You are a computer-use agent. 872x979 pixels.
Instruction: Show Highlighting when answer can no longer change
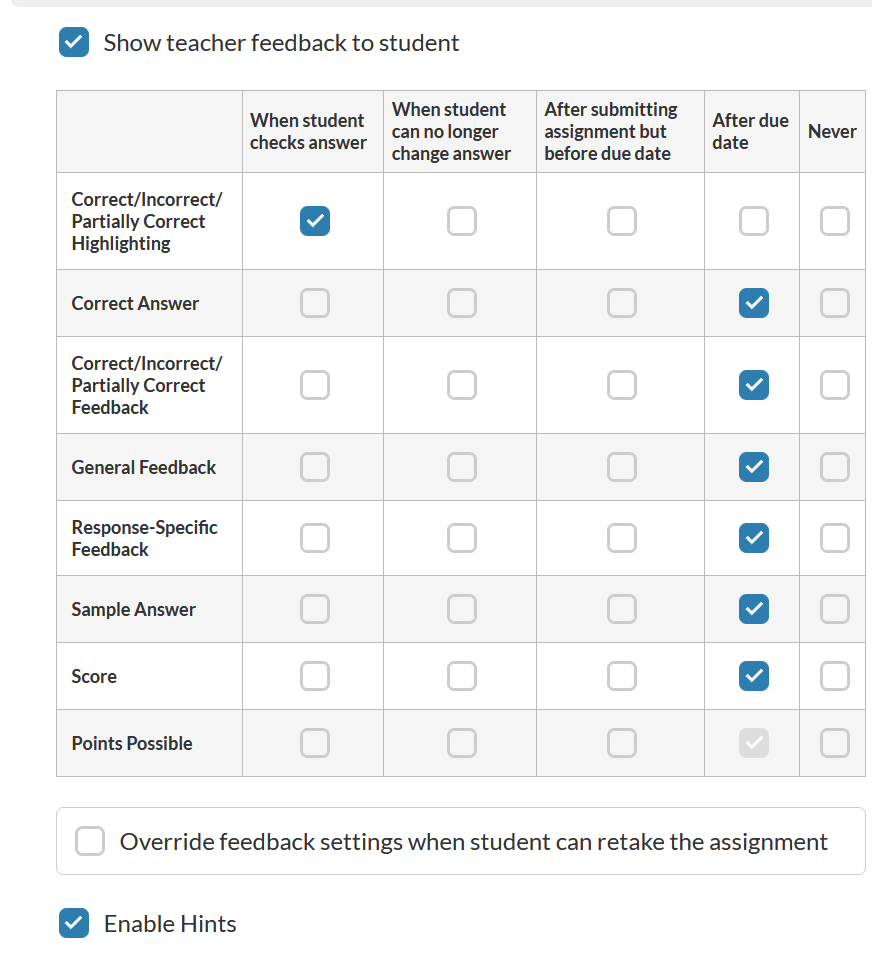pos(462,221)
